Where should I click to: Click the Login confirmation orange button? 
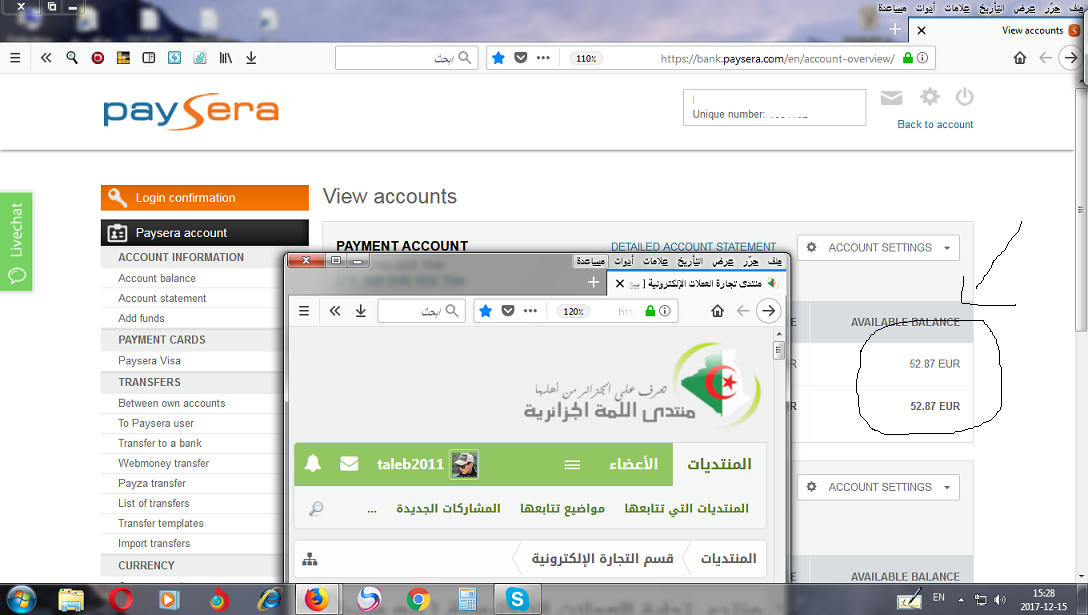205,198
